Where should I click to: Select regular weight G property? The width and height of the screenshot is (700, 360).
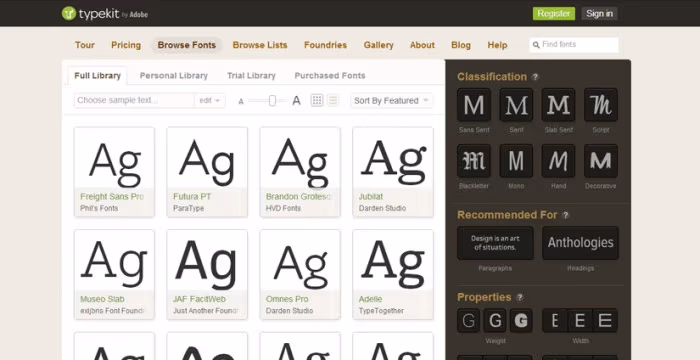click(495, 321)
